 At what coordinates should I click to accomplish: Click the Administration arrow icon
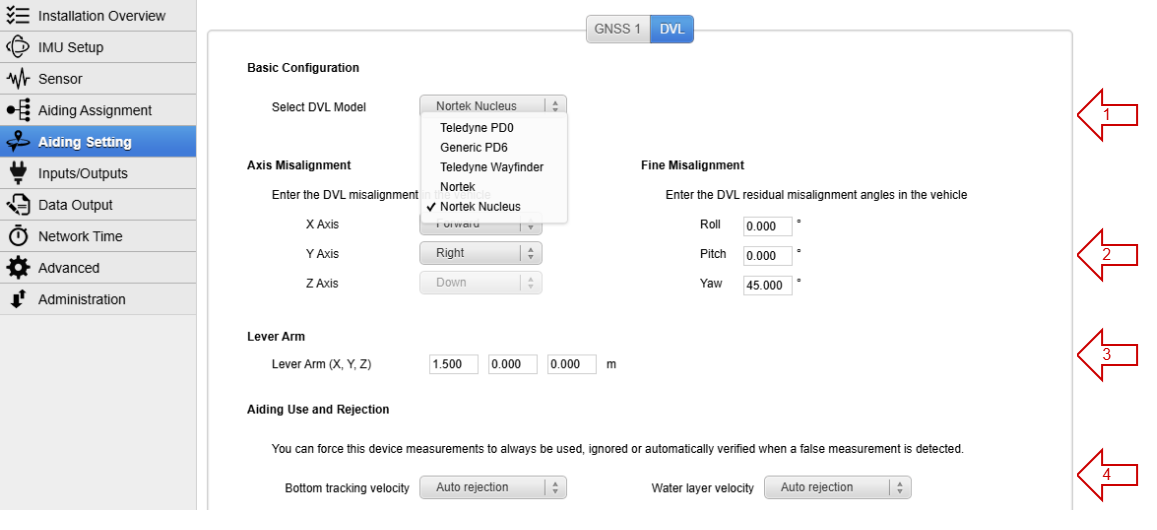point(18,299)
